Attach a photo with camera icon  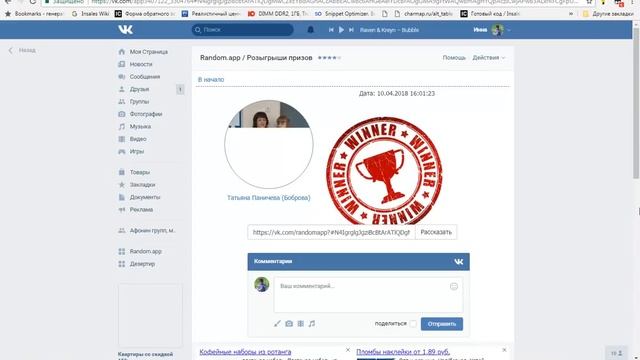289,324
